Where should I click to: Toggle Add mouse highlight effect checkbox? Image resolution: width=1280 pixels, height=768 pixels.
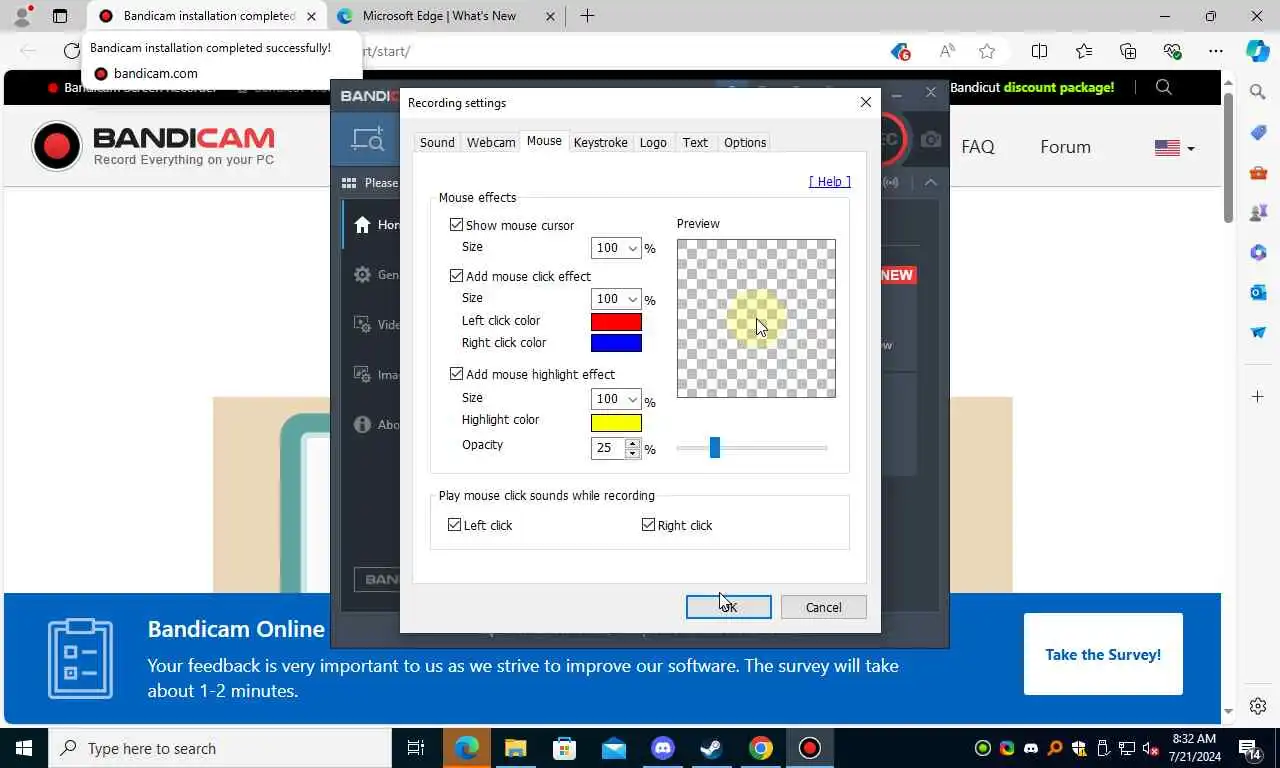point(456,374)
